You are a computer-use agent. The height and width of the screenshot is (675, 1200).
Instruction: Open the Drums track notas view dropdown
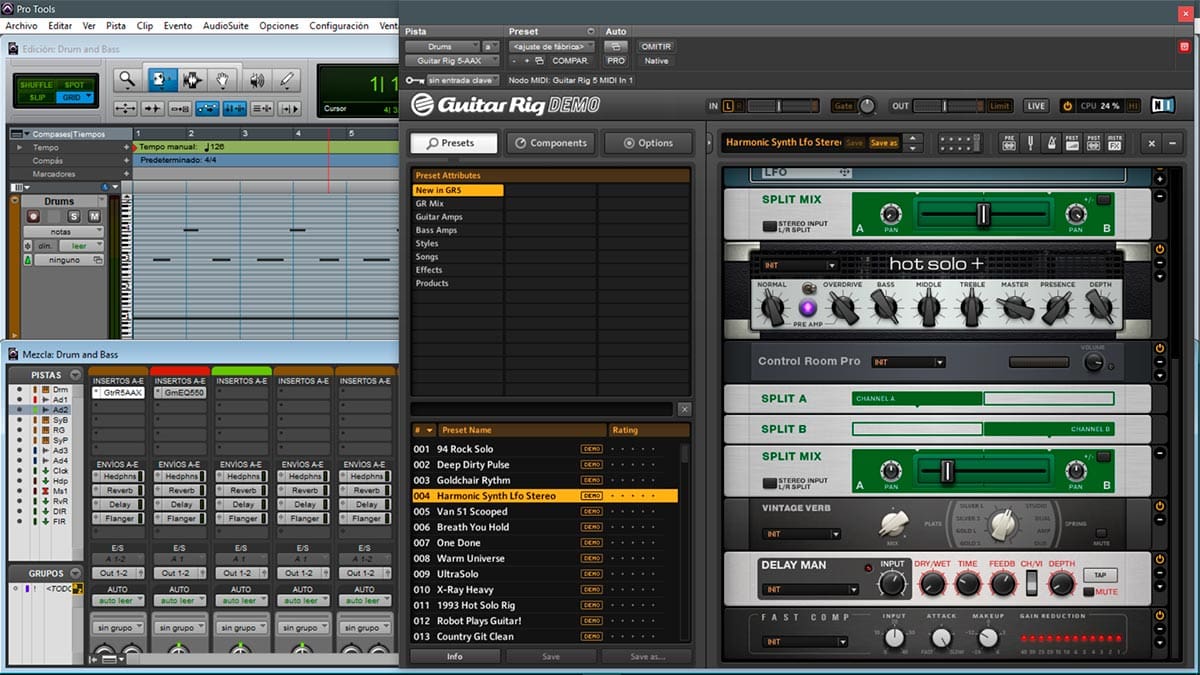(x=64, y=231)
